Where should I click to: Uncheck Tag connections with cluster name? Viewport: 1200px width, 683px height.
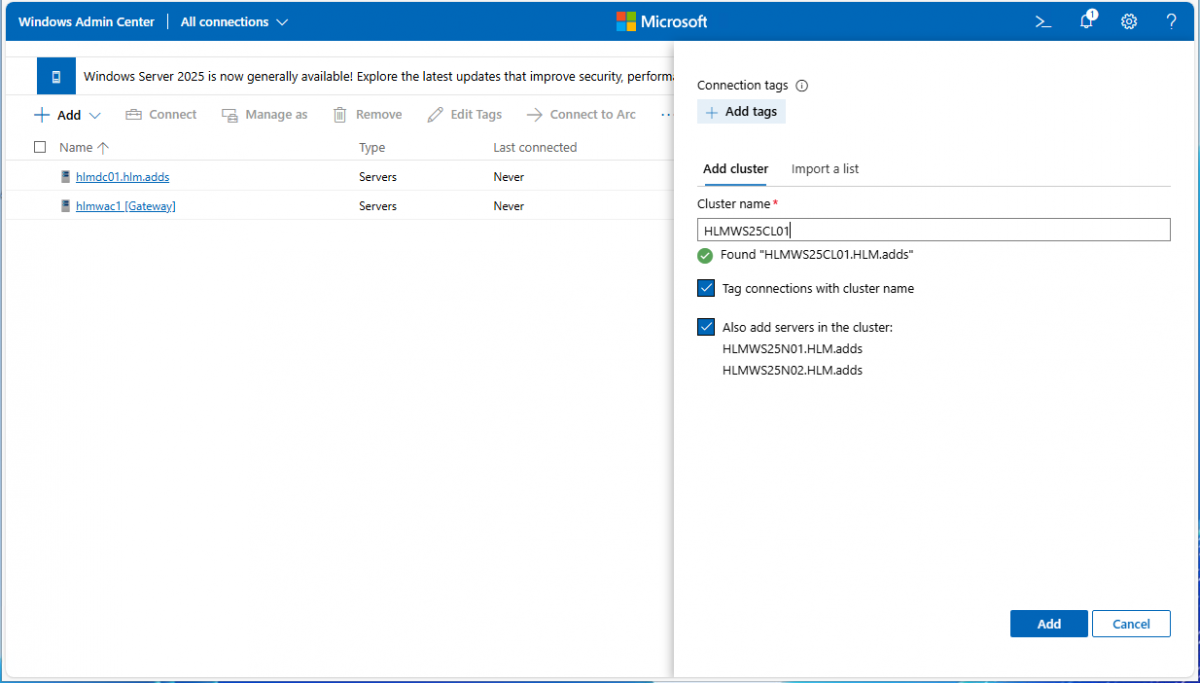706,288
